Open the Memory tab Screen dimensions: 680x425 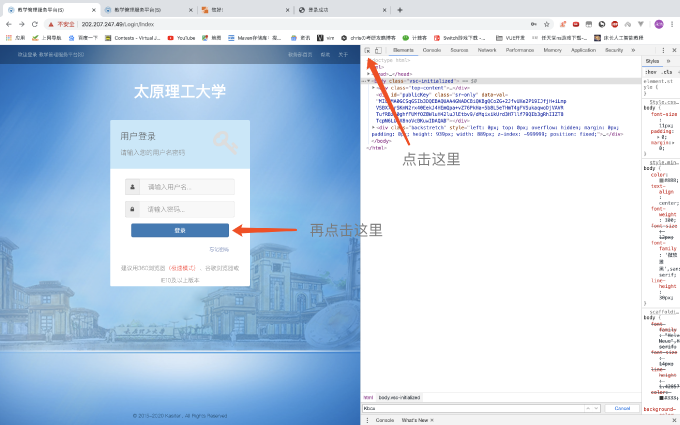click(552, 50)
